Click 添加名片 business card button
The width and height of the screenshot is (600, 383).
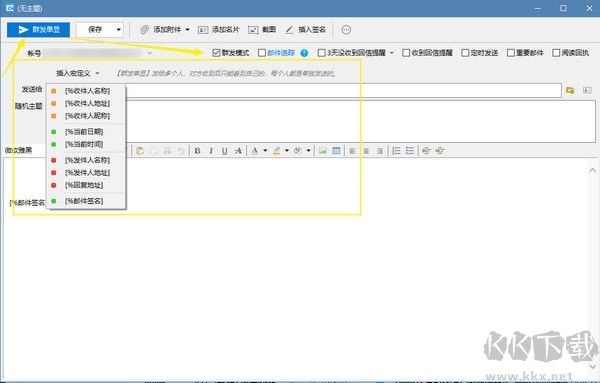point(218,29)
